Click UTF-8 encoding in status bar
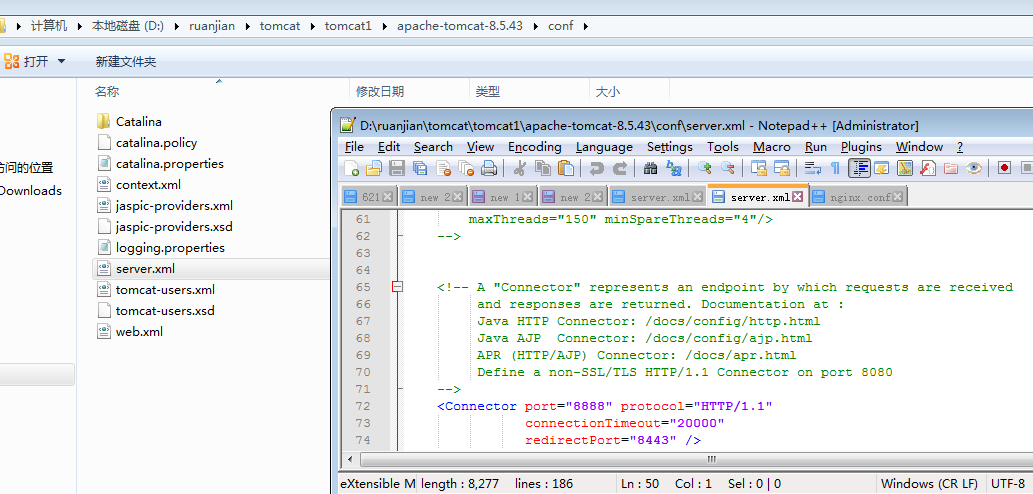 click(1008, 483)
